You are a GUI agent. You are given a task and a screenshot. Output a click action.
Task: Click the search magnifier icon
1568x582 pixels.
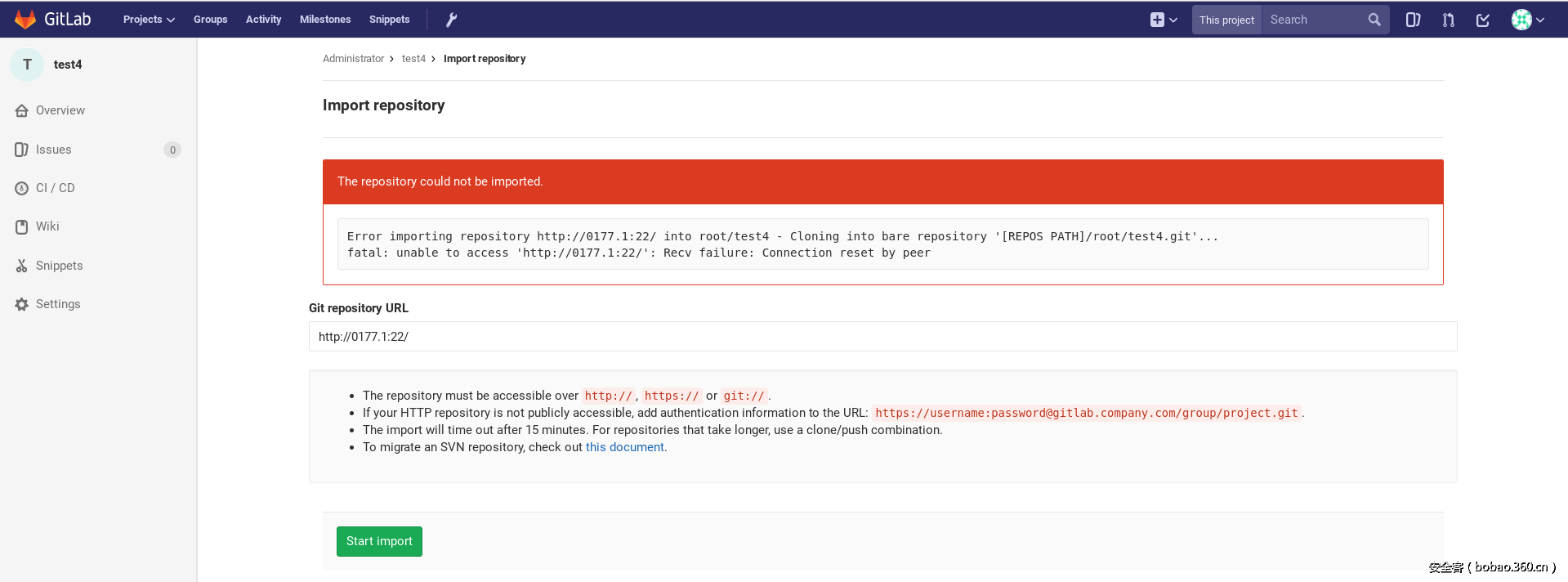coord(1374,20)
